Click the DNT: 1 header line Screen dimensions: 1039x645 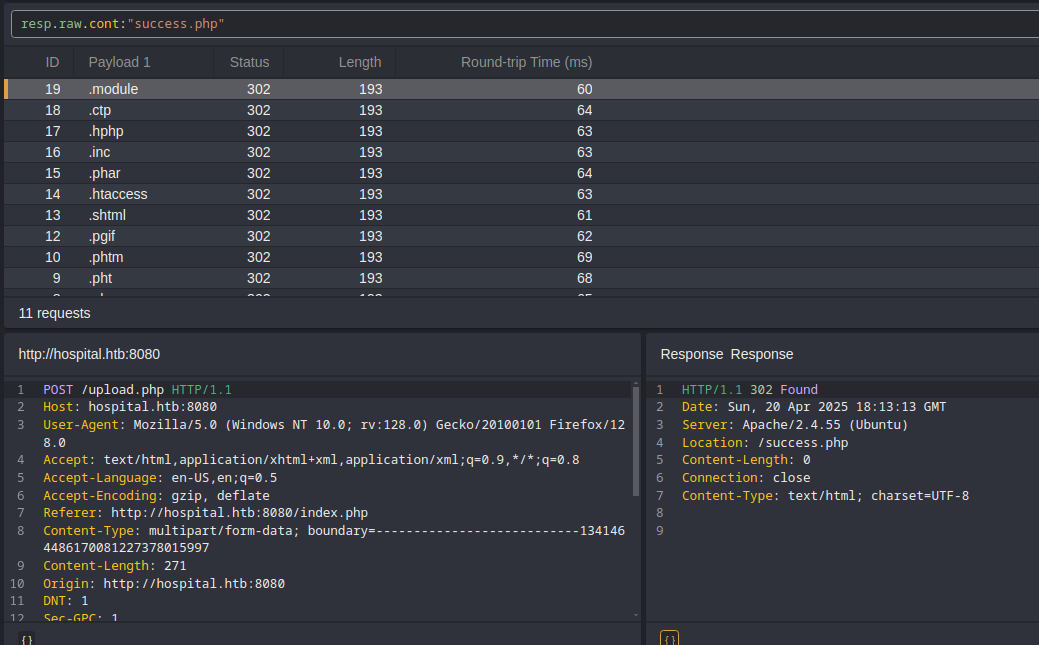click(x=66, y=601)
